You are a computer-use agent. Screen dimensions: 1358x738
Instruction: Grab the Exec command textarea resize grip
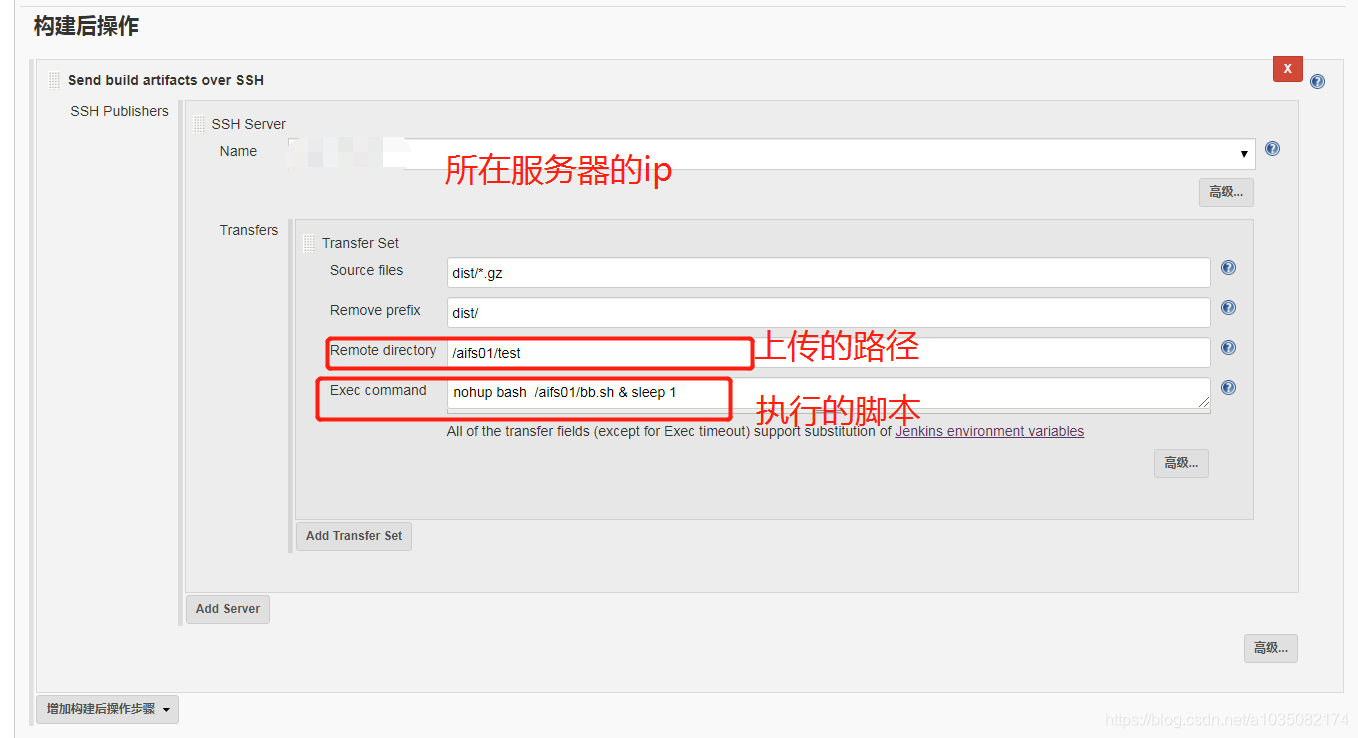1203,402
